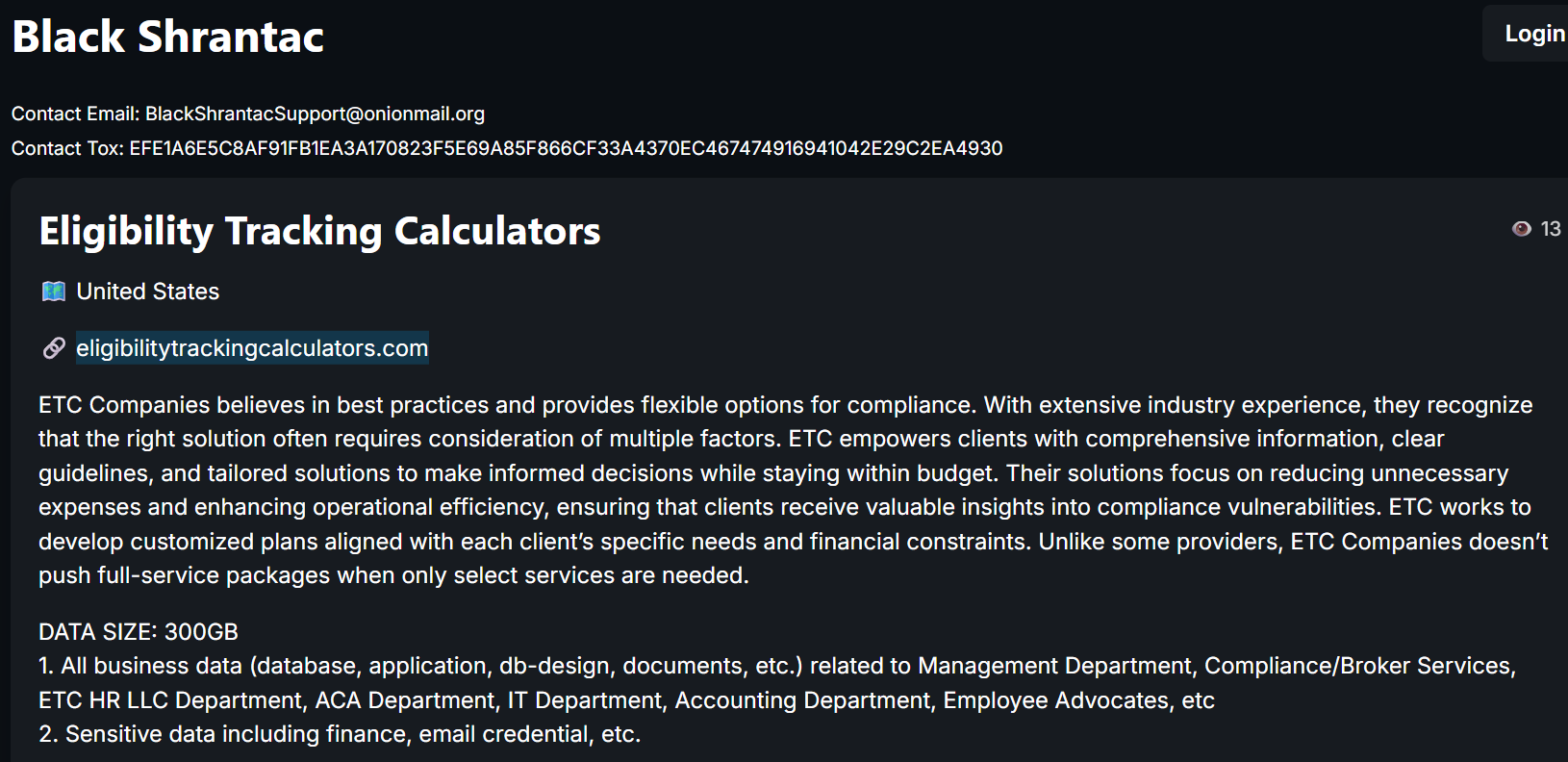Click the BlackShrantacSupport@onionmail.org email address

click(x=315, y=114)
